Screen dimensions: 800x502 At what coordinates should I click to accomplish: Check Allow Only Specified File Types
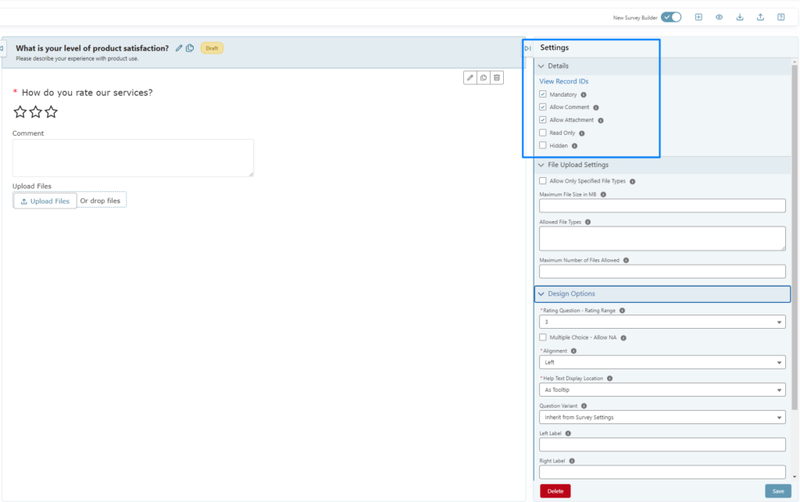(x=543, y=181)
